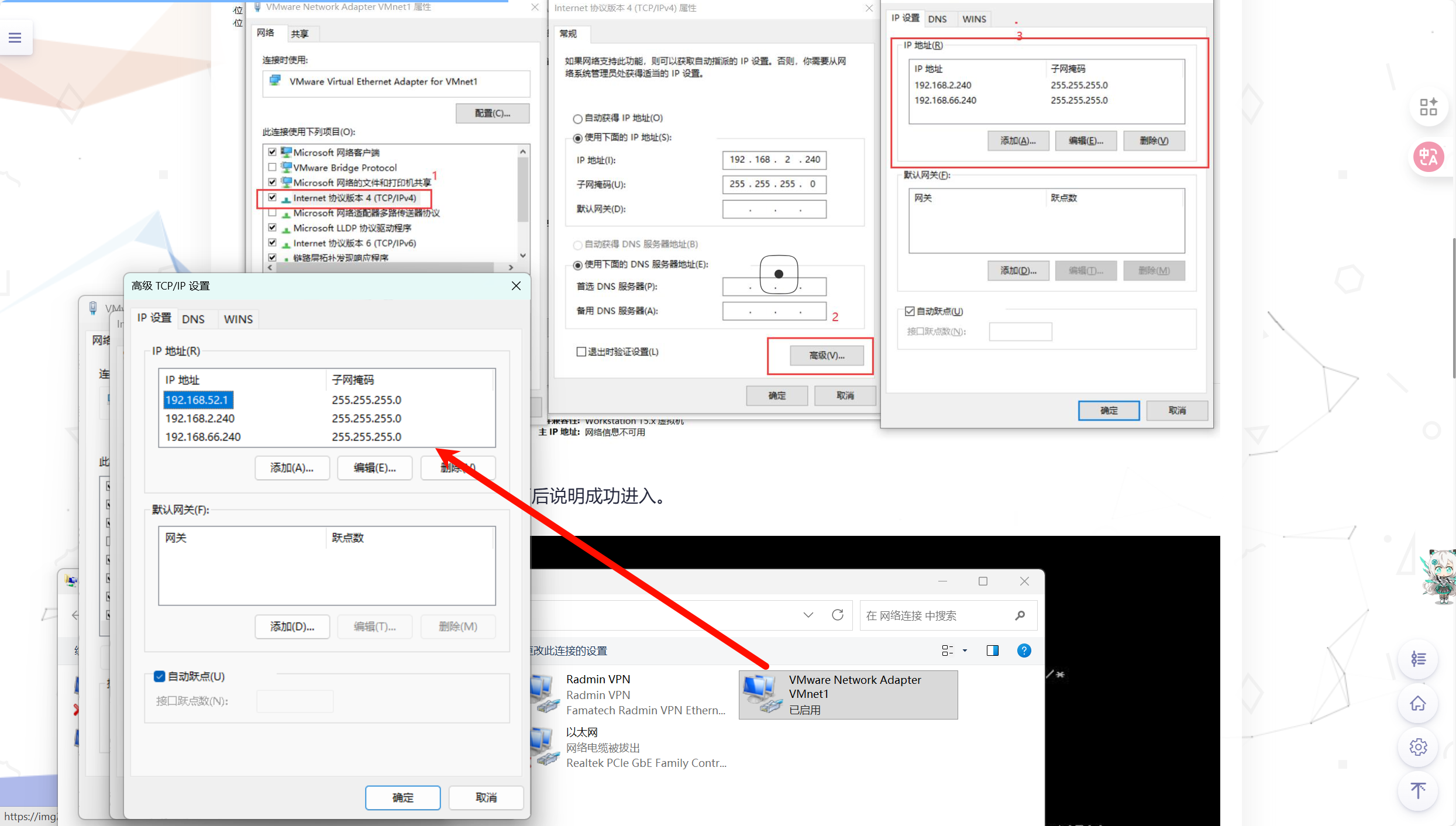Open the settings gear on right sidebar
Screen dimensions: 1456x826
[x=1418, y=747]
